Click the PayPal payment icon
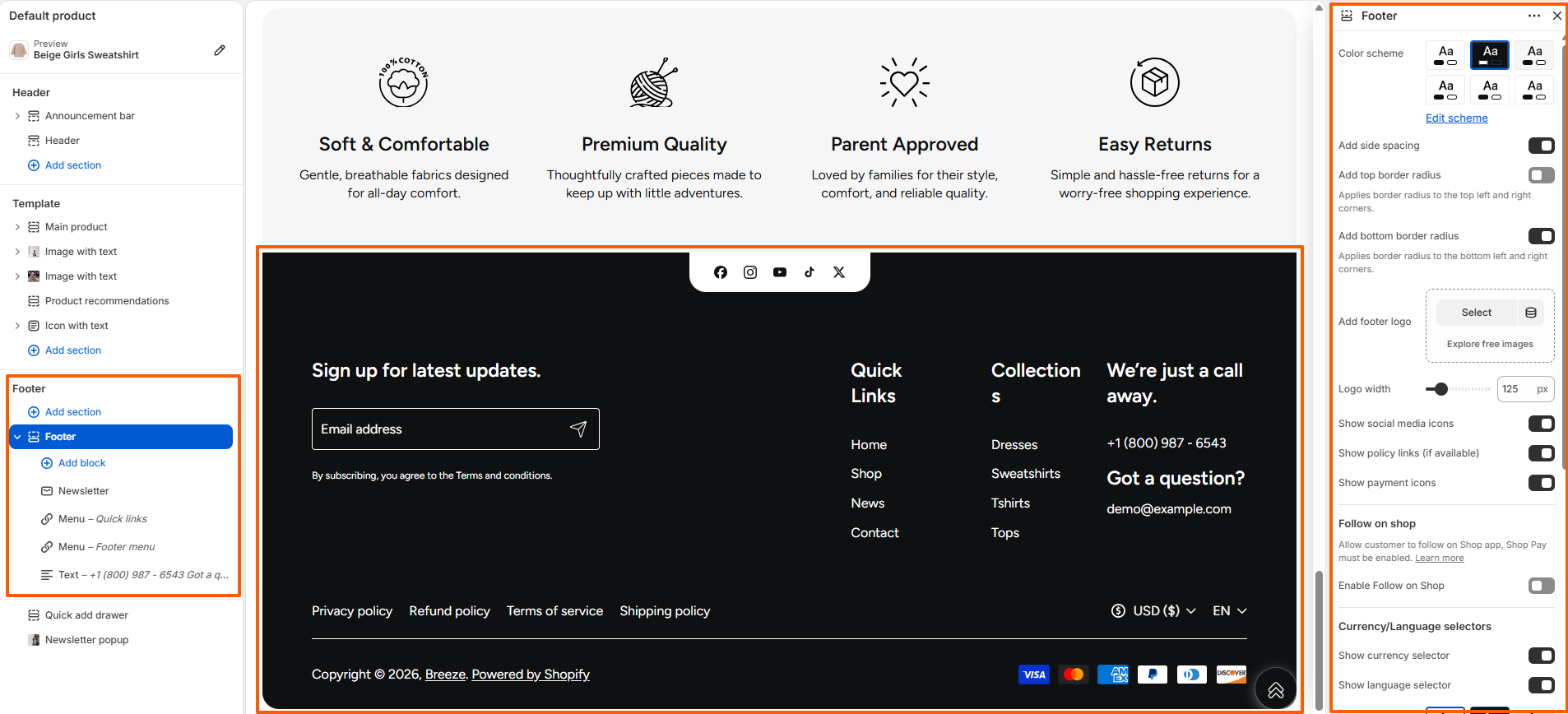The image size is (1568, 714). coord(1153,675)
